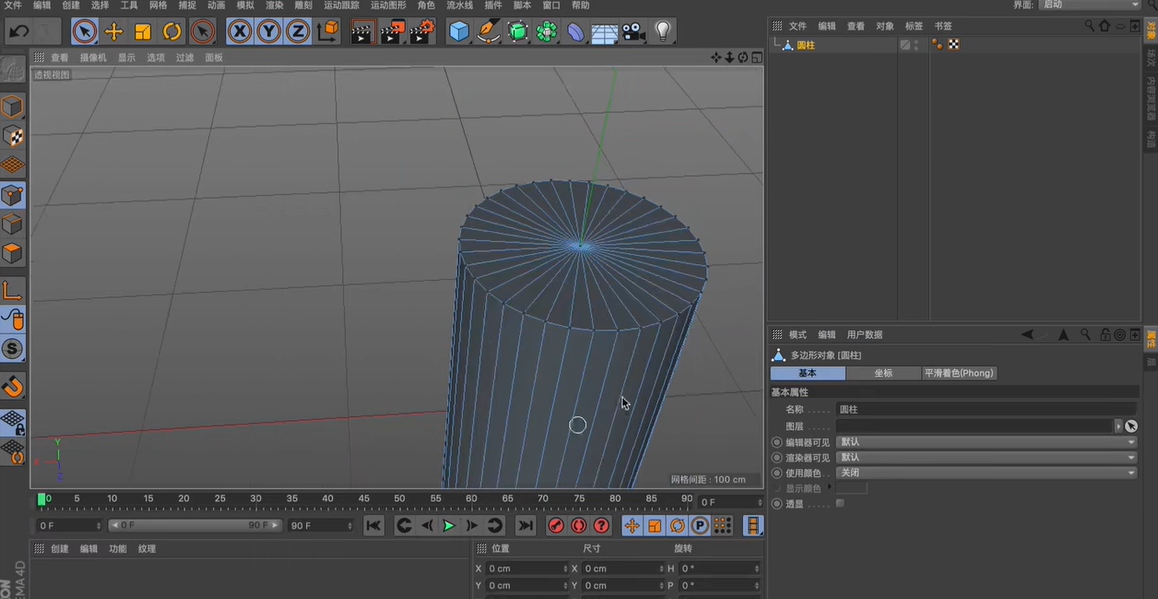Open the 界面 layout dropdown
This screenshot has height=599, width=1158.
coord(1088,4)
